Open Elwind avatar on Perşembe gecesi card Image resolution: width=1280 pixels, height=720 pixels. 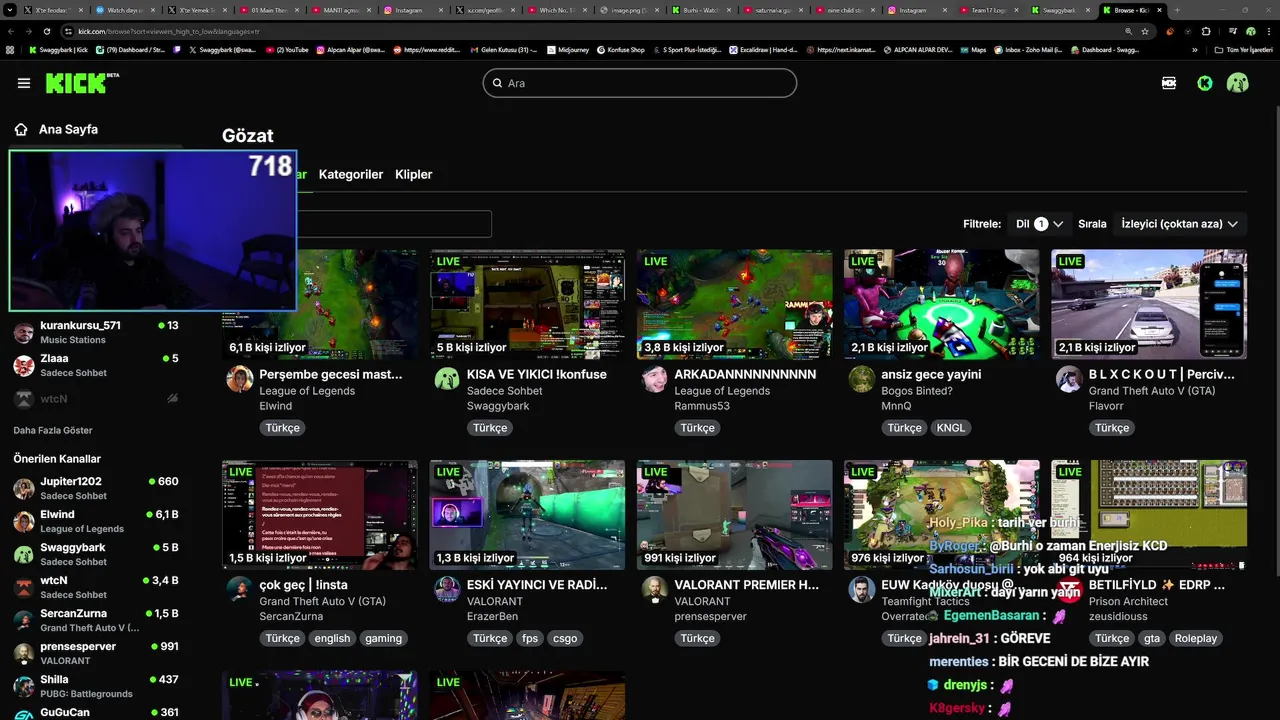[x=239, y=379]
